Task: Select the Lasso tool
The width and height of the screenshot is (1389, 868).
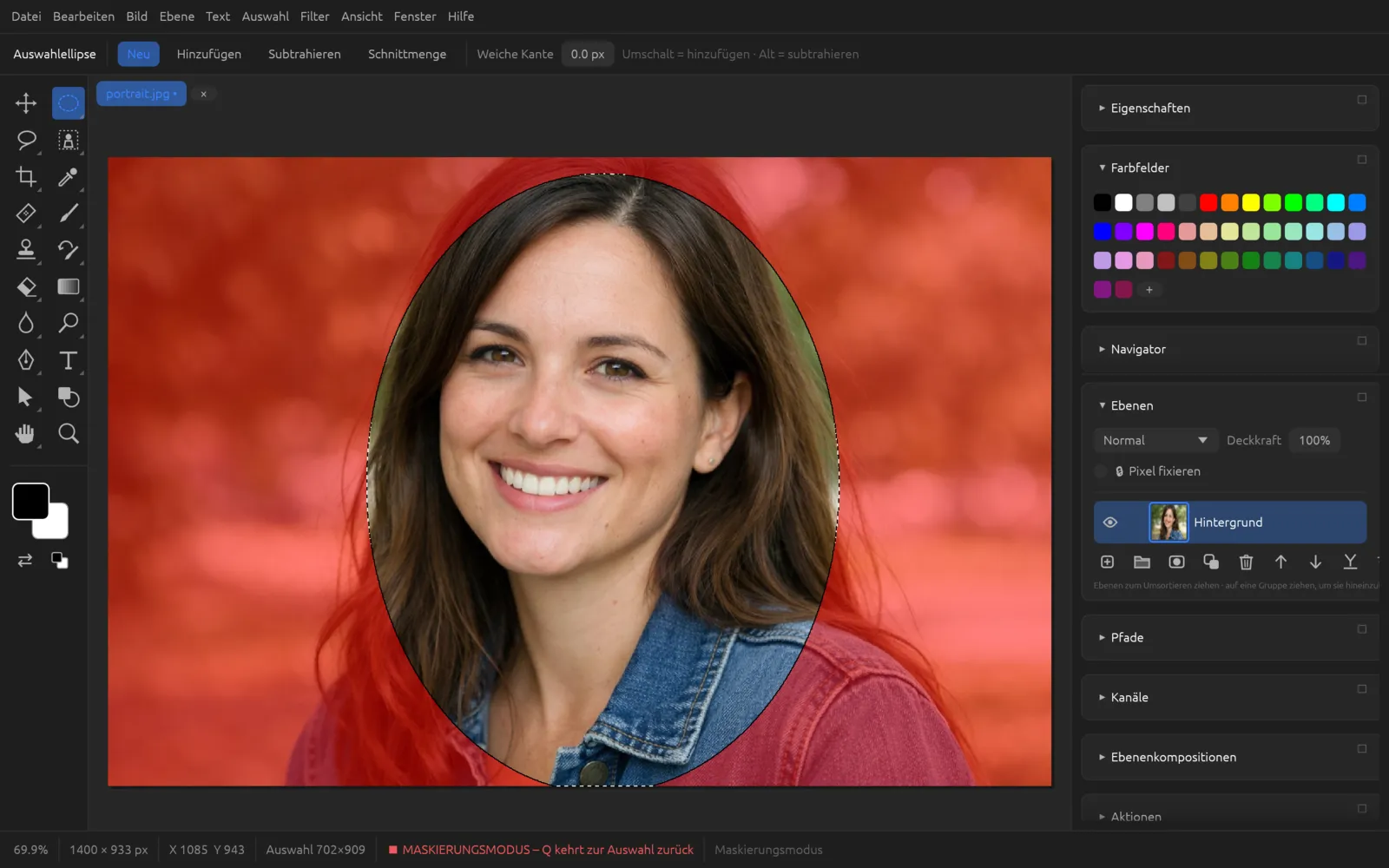Action: click(x=26, y=140)
